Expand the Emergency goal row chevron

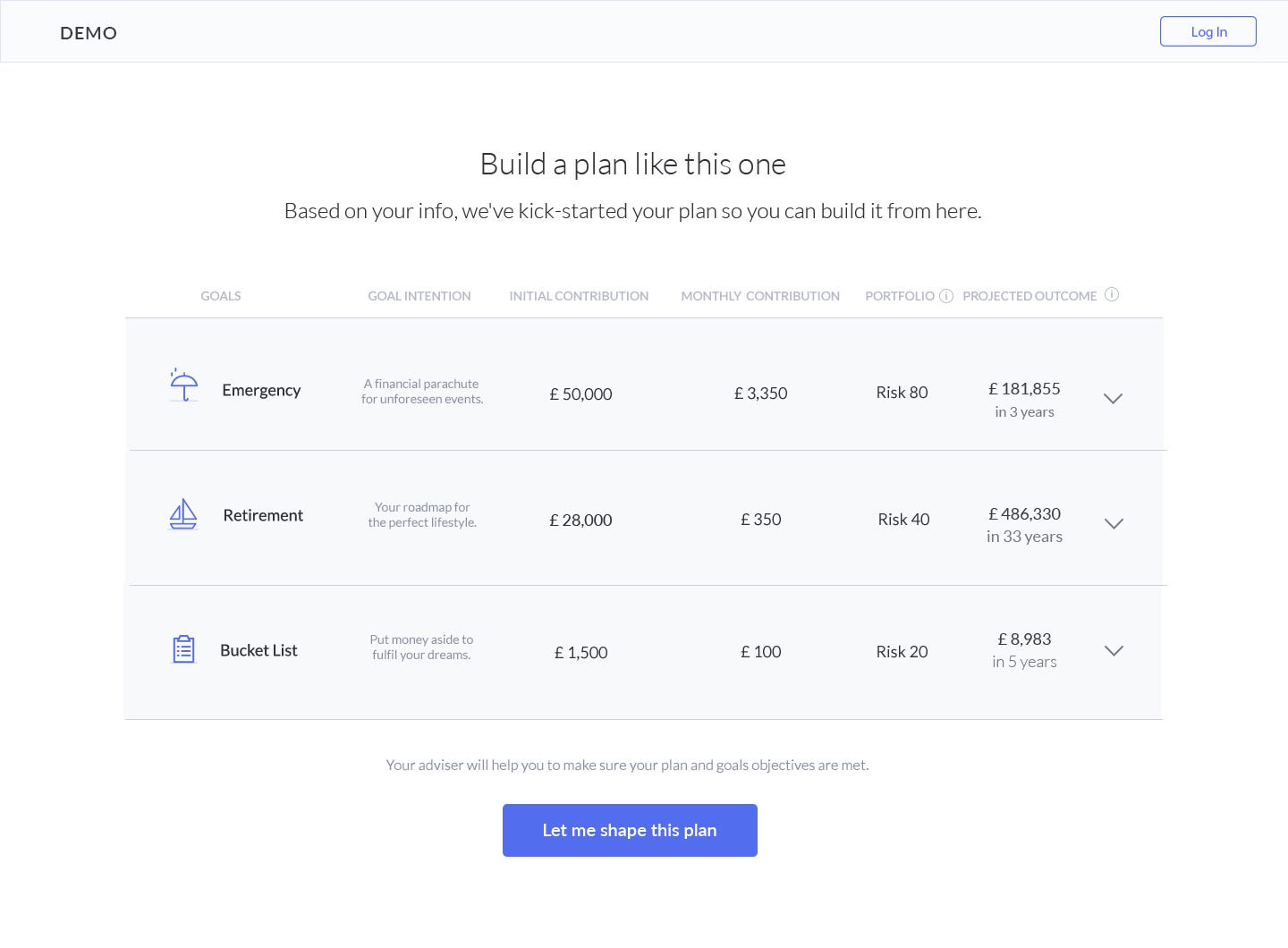tap(1113, 399)
